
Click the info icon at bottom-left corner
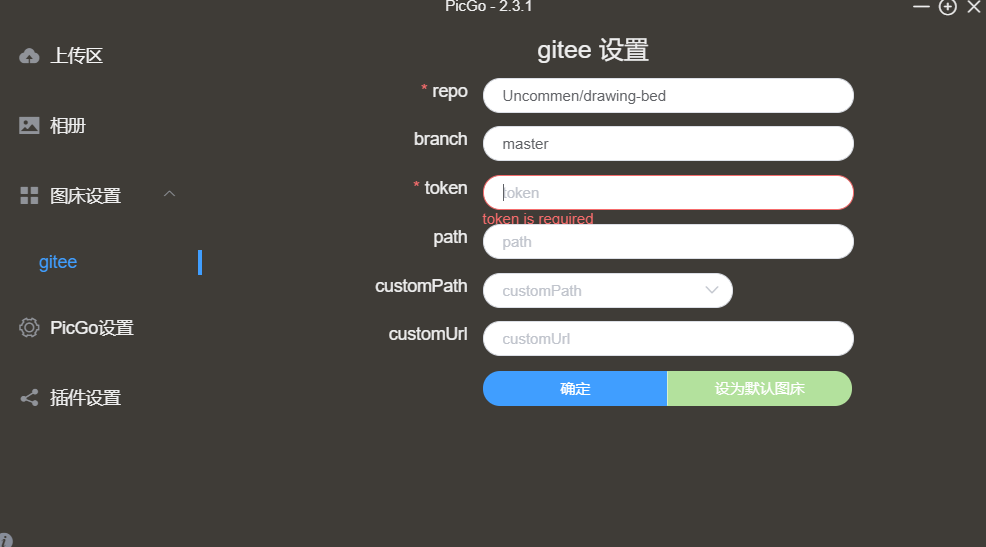coord(5,540)
